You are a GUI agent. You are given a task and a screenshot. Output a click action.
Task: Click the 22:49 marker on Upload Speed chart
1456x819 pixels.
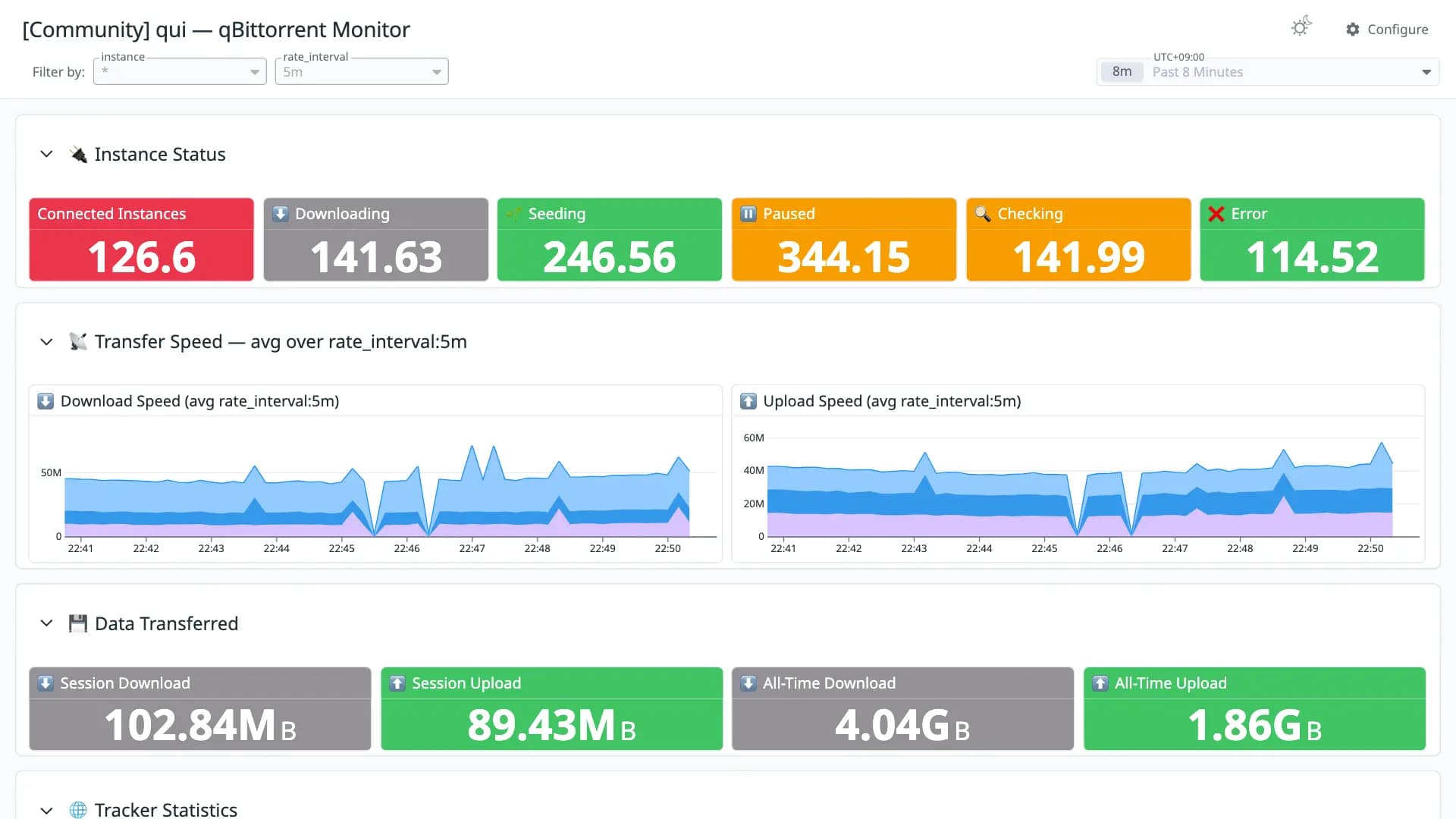pos(1305,548)
